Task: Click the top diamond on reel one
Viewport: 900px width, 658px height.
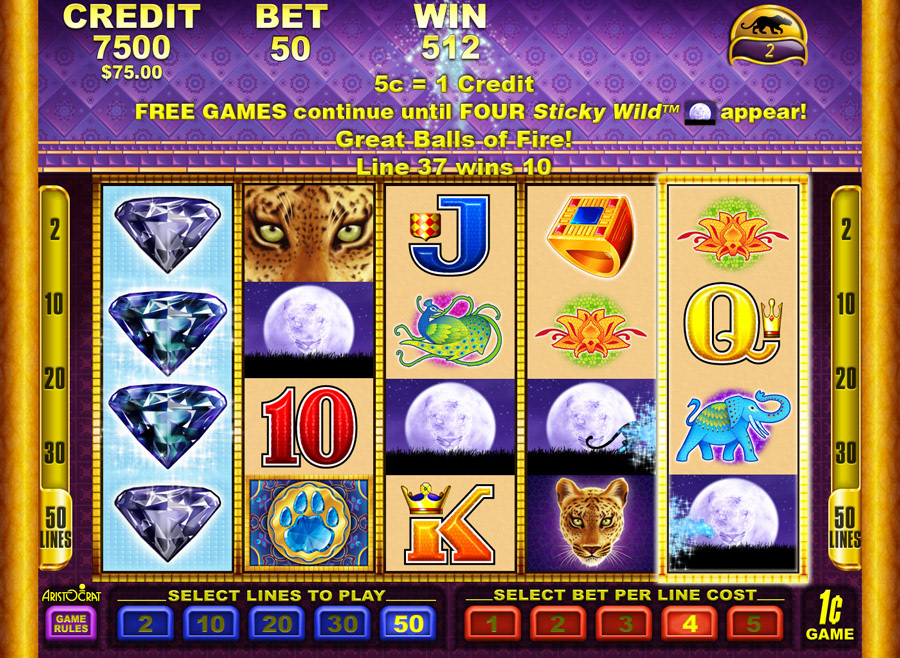Action: (x=168, y=233)
